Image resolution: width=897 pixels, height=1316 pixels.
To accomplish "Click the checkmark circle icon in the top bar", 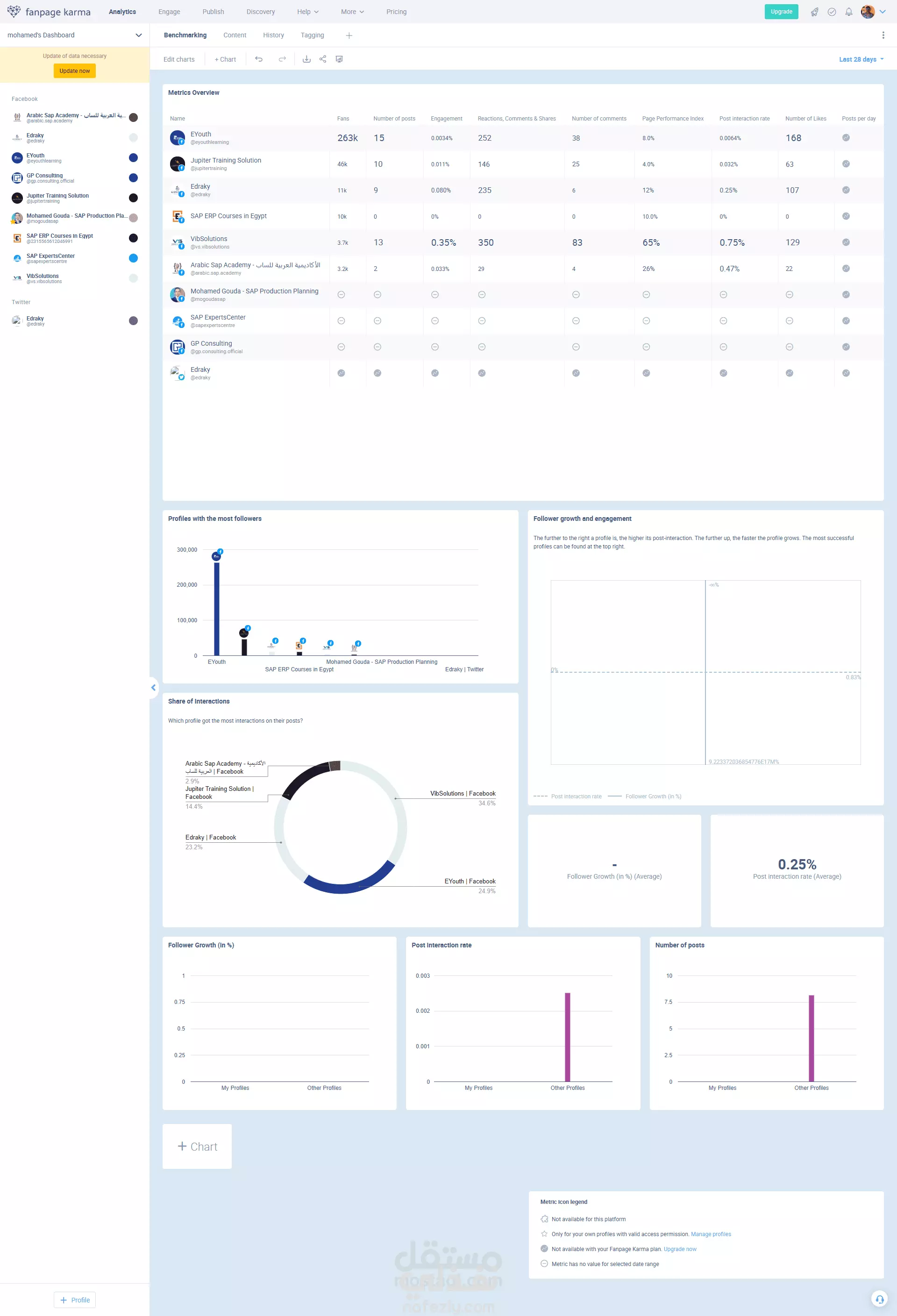I will click(831, 12).
